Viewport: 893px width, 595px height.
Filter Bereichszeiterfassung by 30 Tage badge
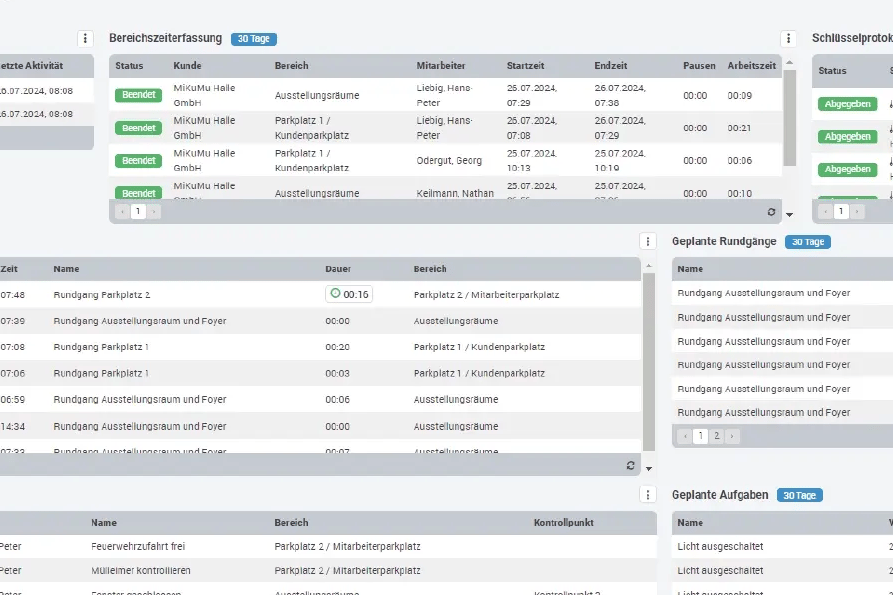(x=253, y=39)
